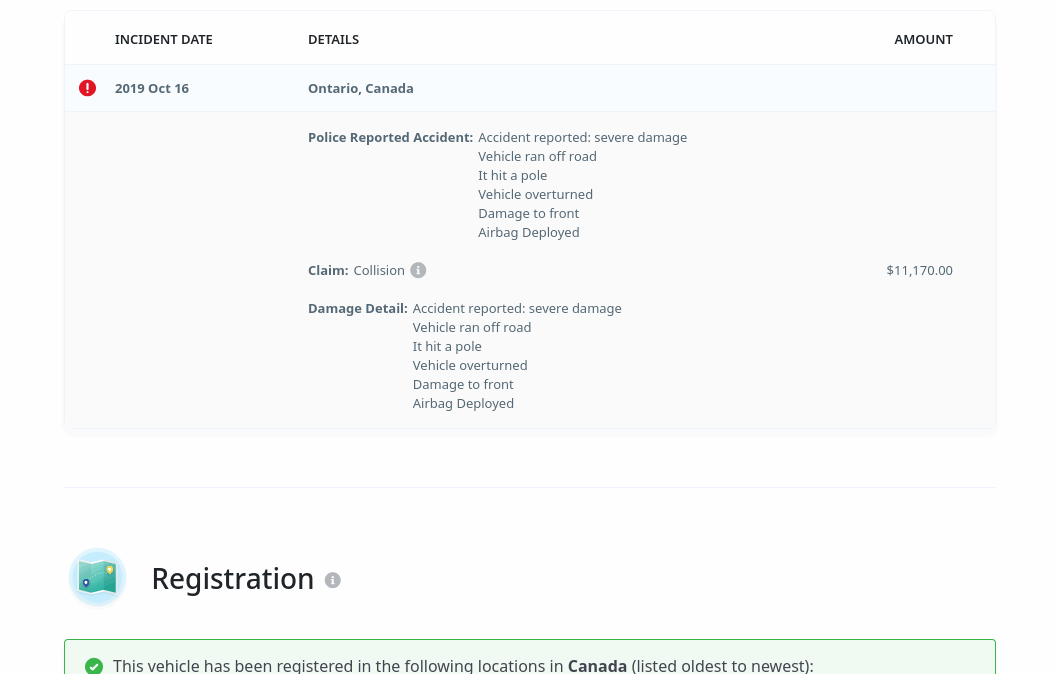Viewport: 1055px width, 674px height.
Task: Click 'Damage to front' under Damage Detail
Action: coord(463,385)
